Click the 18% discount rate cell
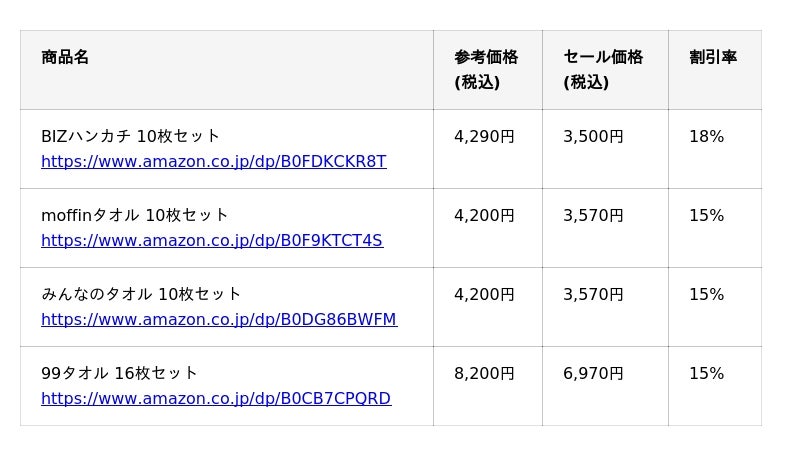800x456 pixels. point(706,136)
